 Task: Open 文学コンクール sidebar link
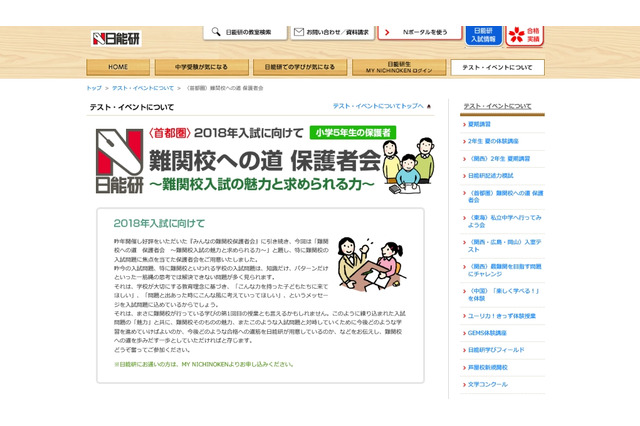point(488,385)
